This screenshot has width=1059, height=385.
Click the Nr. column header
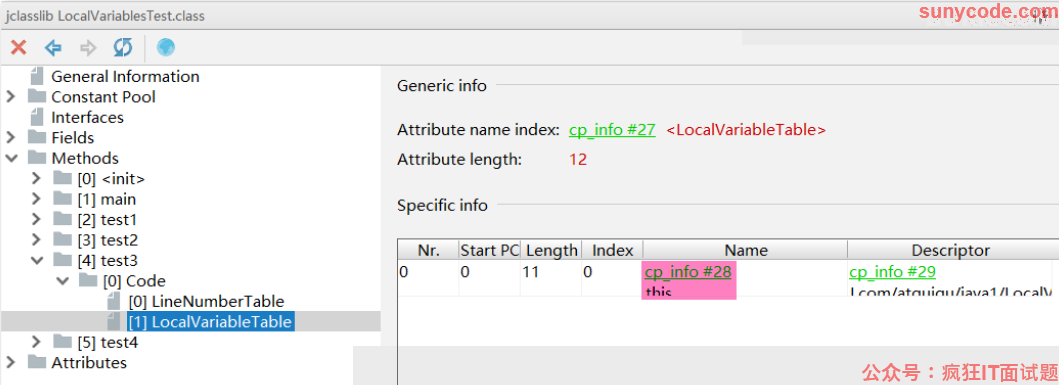[x=428, y=250]
